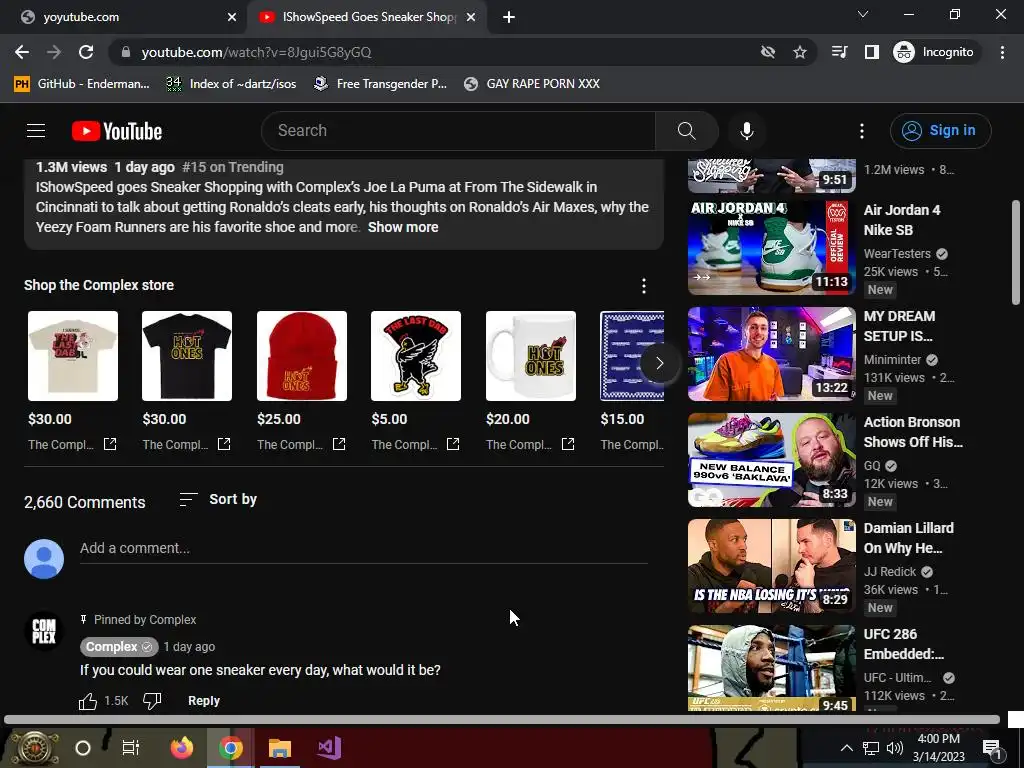Click the magnifier search button
This screenshot has width=1024, height=768.
tap(686, 131)
